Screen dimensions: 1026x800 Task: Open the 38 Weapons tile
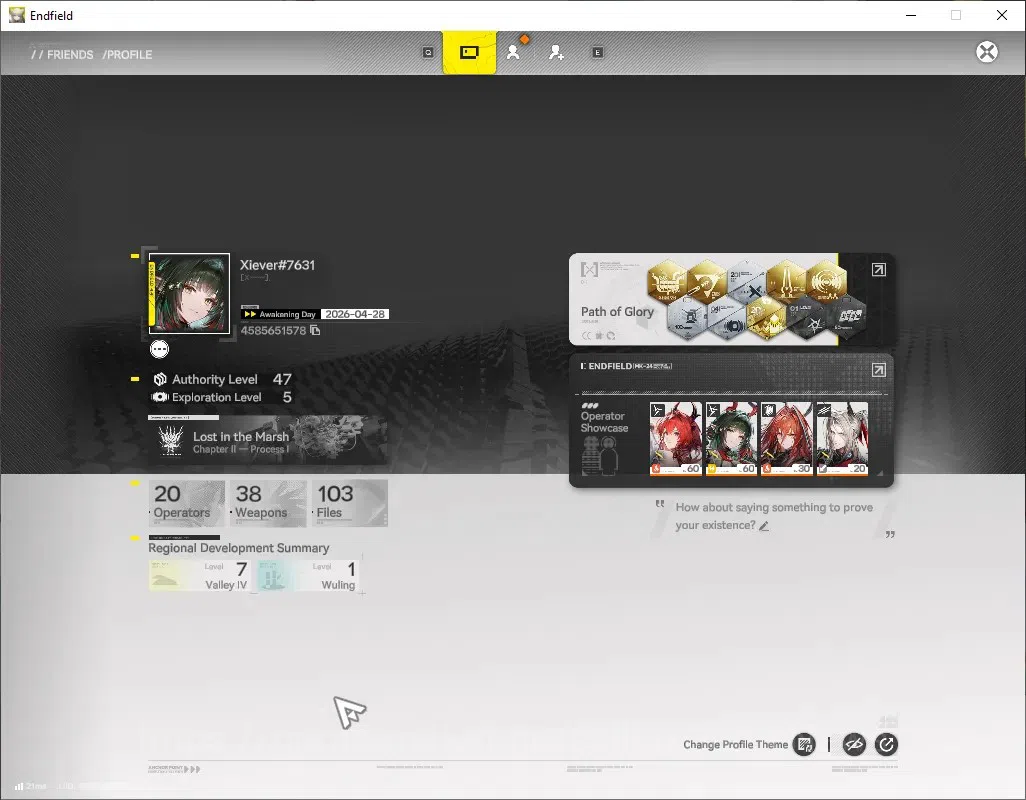(268, 504)
